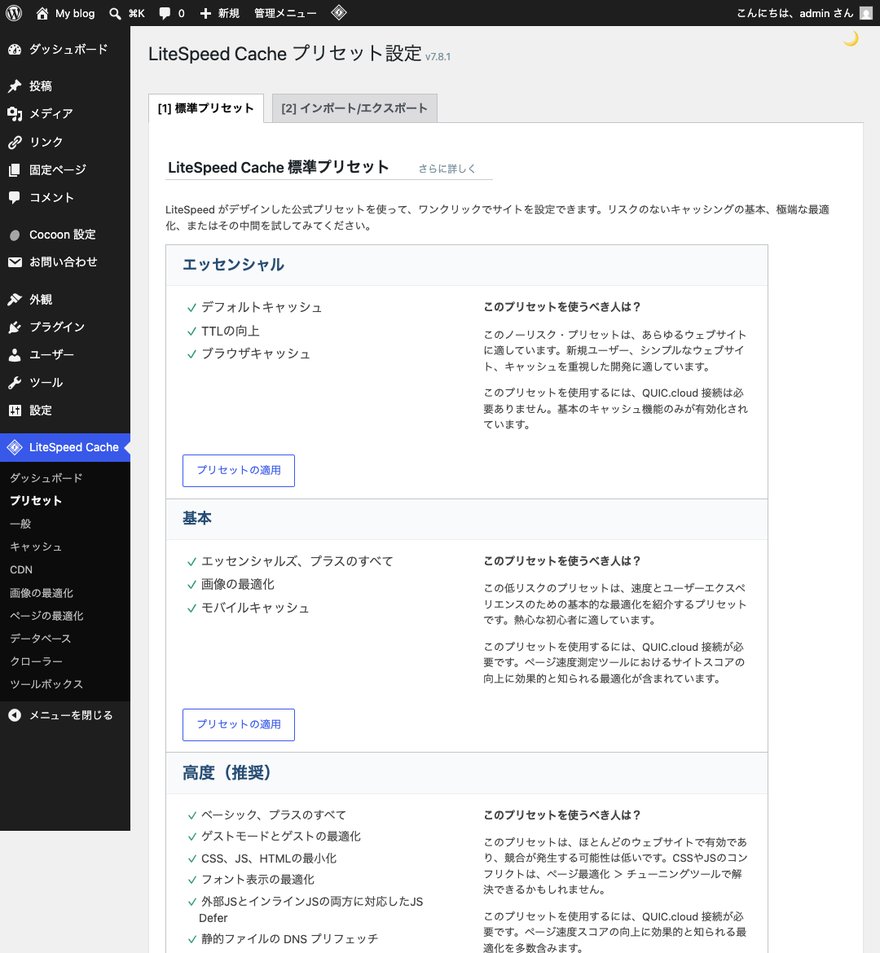Viewport: 880px width, 953px height.
Task: Open ページの最適化 submenu item
Action: click(47, 616)
